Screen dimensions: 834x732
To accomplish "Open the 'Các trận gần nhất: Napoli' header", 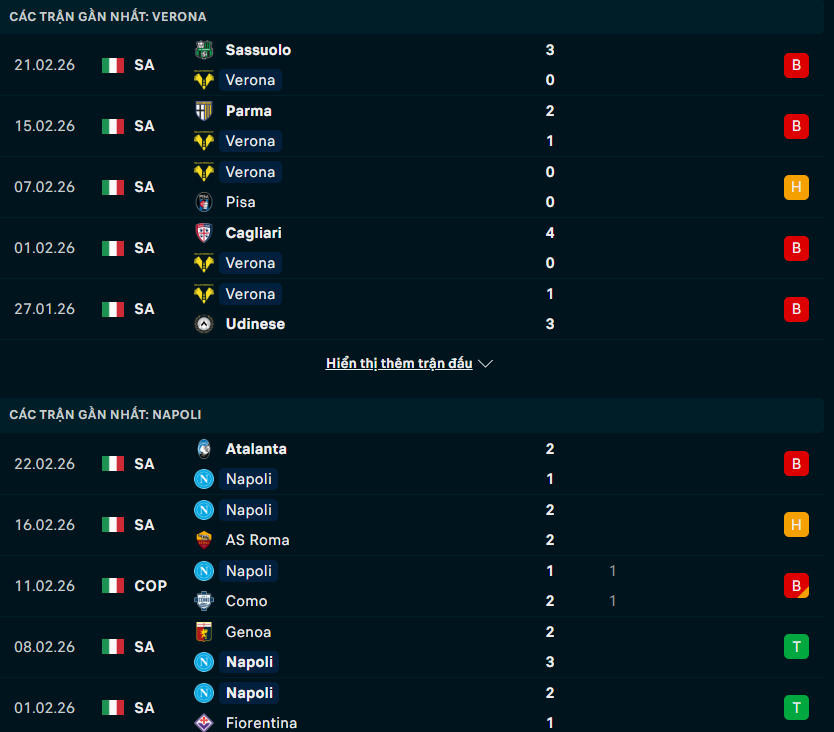I will tap(106, 414).
